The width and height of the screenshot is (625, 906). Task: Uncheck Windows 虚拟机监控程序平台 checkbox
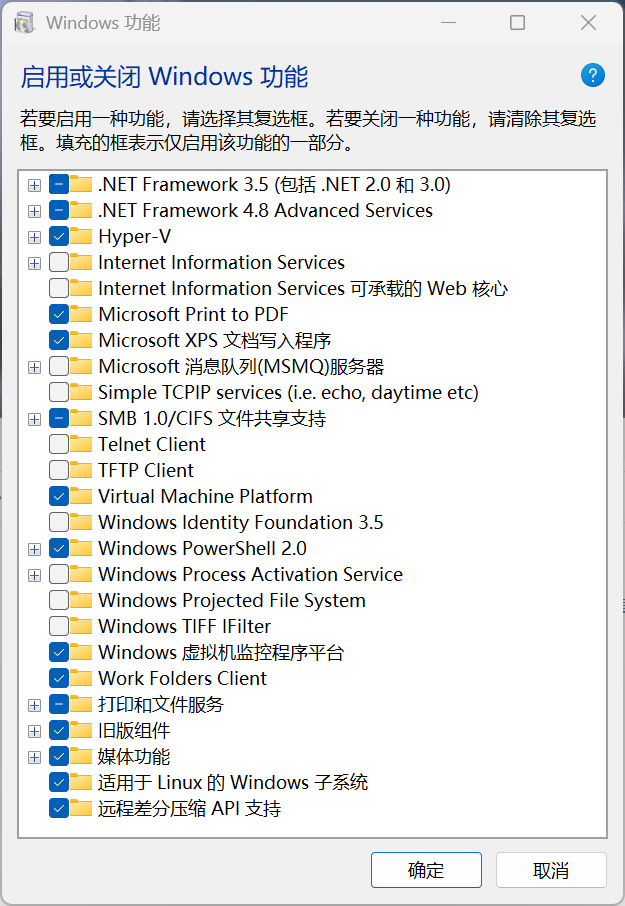point(59,652)
